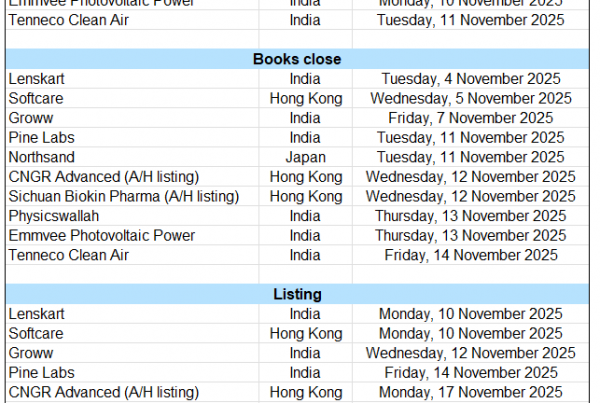
Task: Select Sichuan Biokin Pharma's Hong Kong cell
Action: pyautogui.click(x=305, y=196)
